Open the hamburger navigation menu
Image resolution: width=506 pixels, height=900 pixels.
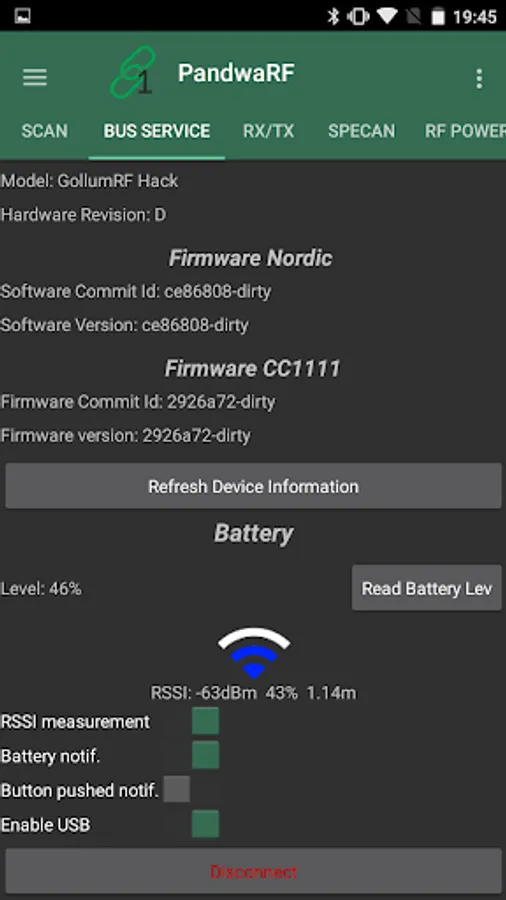34,77
